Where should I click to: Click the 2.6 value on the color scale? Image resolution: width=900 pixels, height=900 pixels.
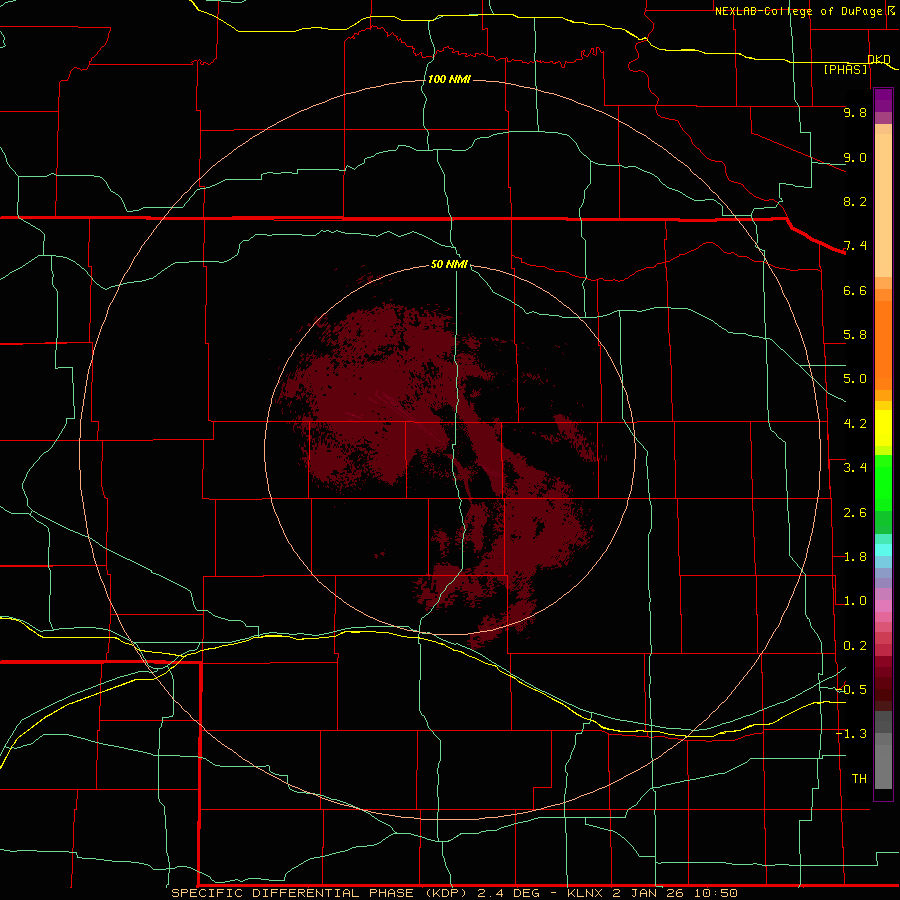pyautogui.click(x=855, y=513)
